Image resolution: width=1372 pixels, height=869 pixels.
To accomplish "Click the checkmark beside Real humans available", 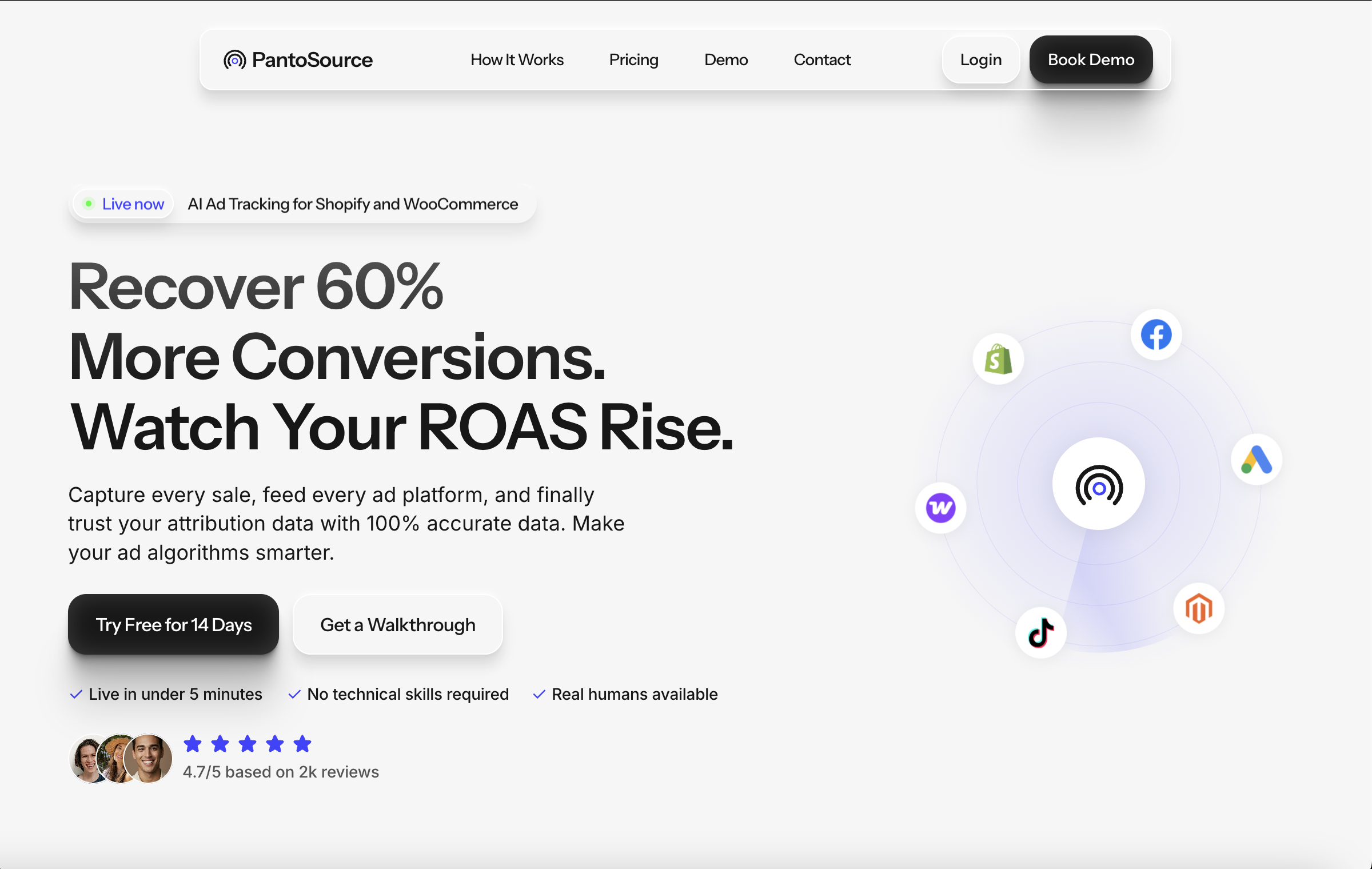I will (x=539, y=694).
